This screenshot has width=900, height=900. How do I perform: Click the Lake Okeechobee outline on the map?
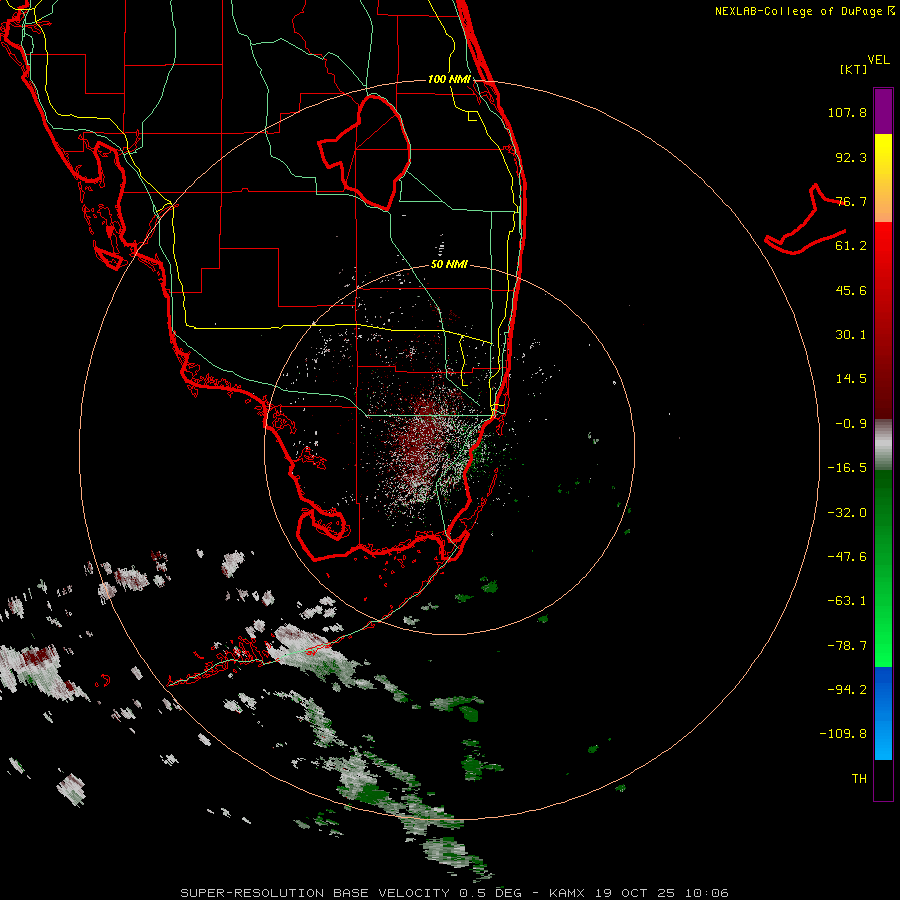tap(365, 152)
